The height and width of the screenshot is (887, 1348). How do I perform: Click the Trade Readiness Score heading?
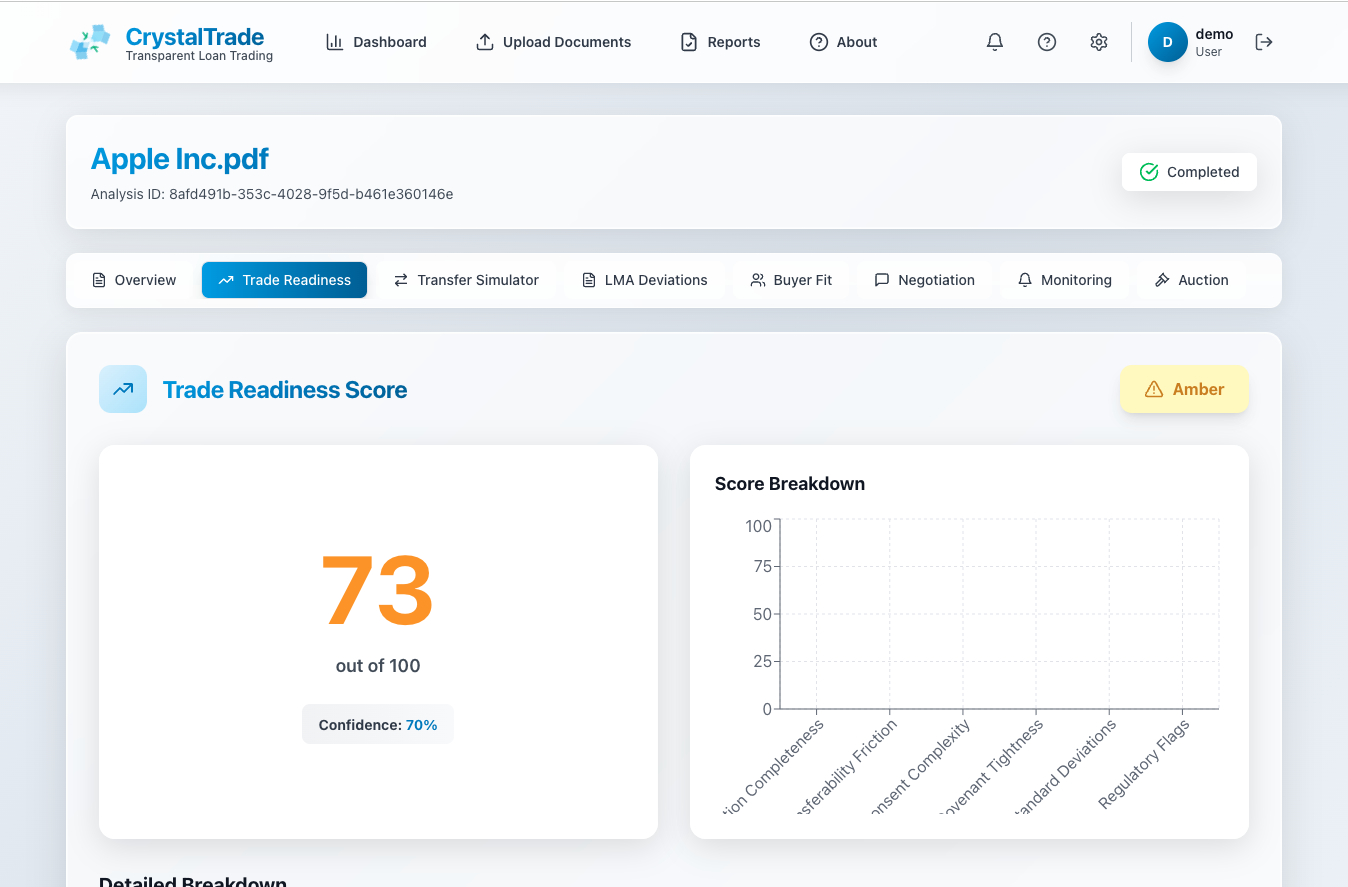pos(285,390)
